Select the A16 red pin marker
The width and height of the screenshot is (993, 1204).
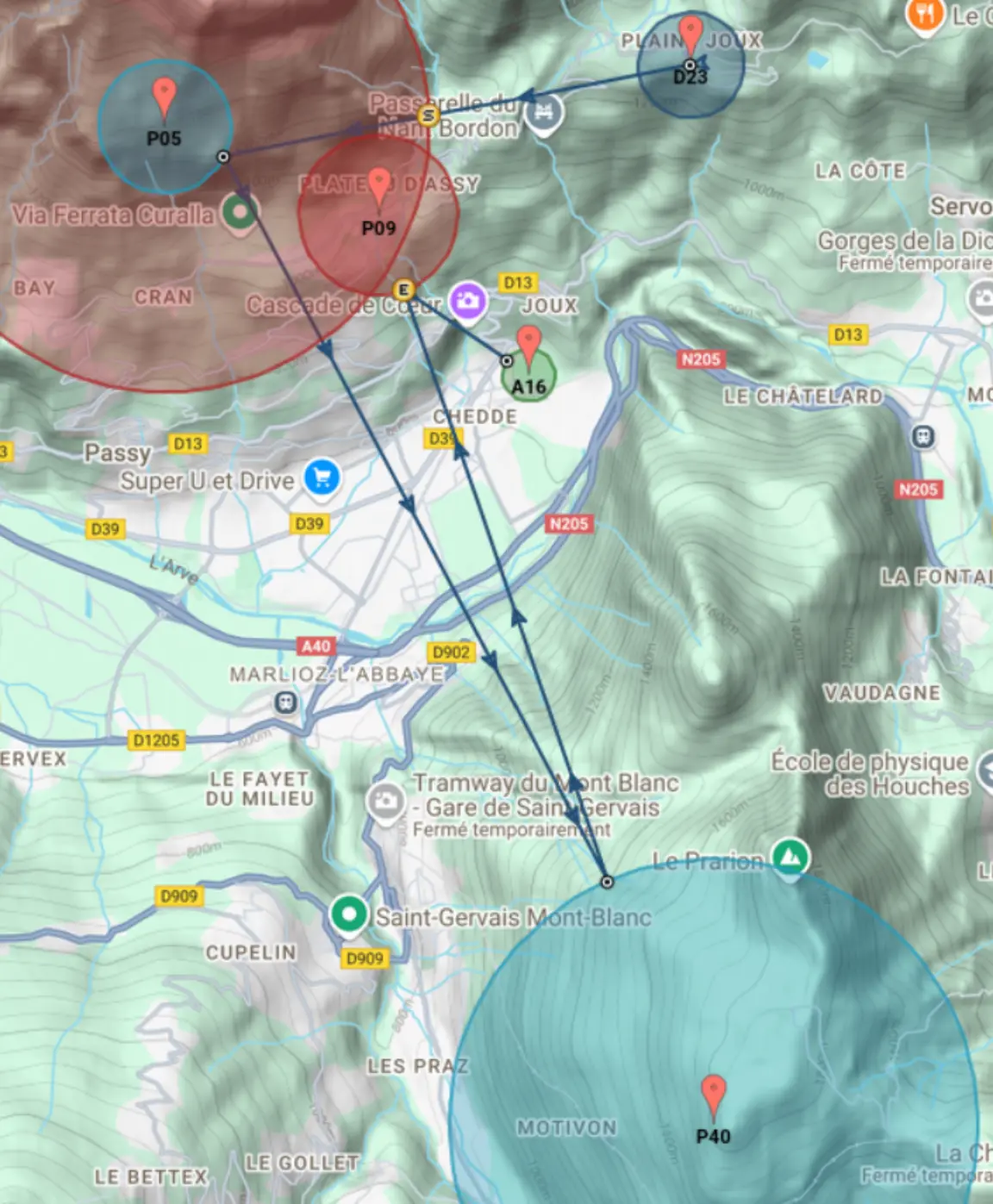[529, 346]
